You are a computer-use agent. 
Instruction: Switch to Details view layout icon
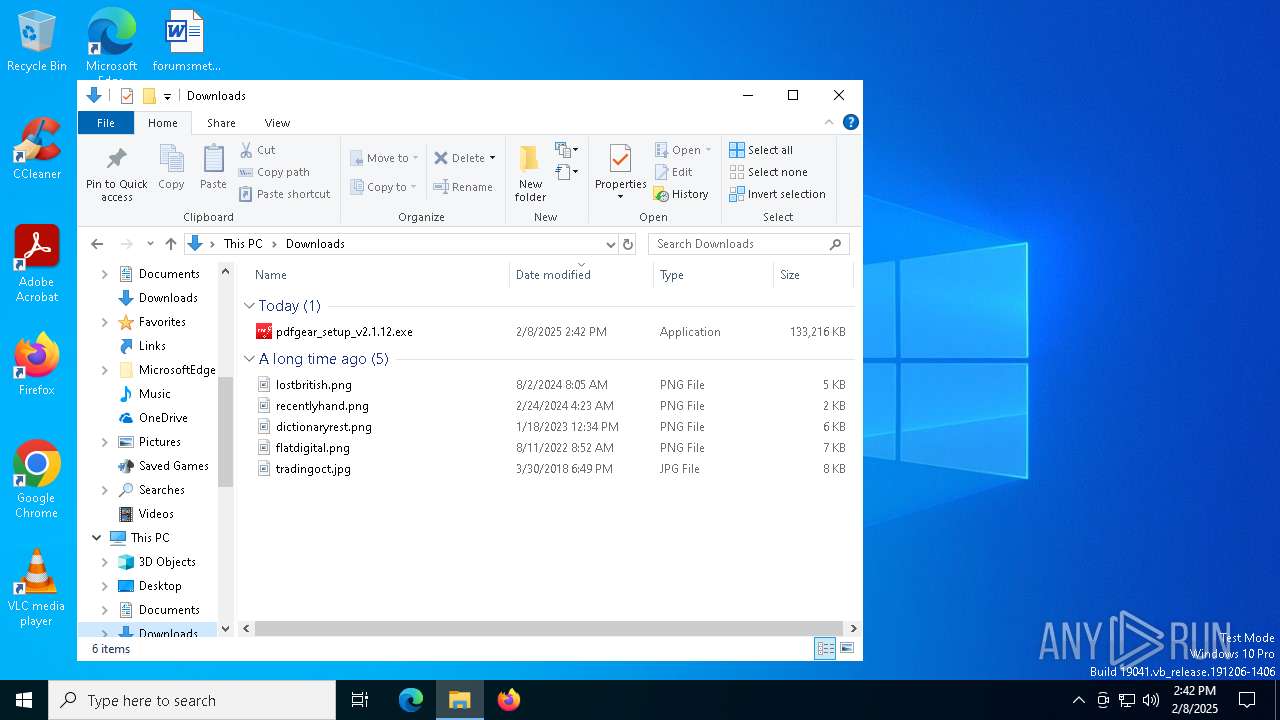[825, 649]
